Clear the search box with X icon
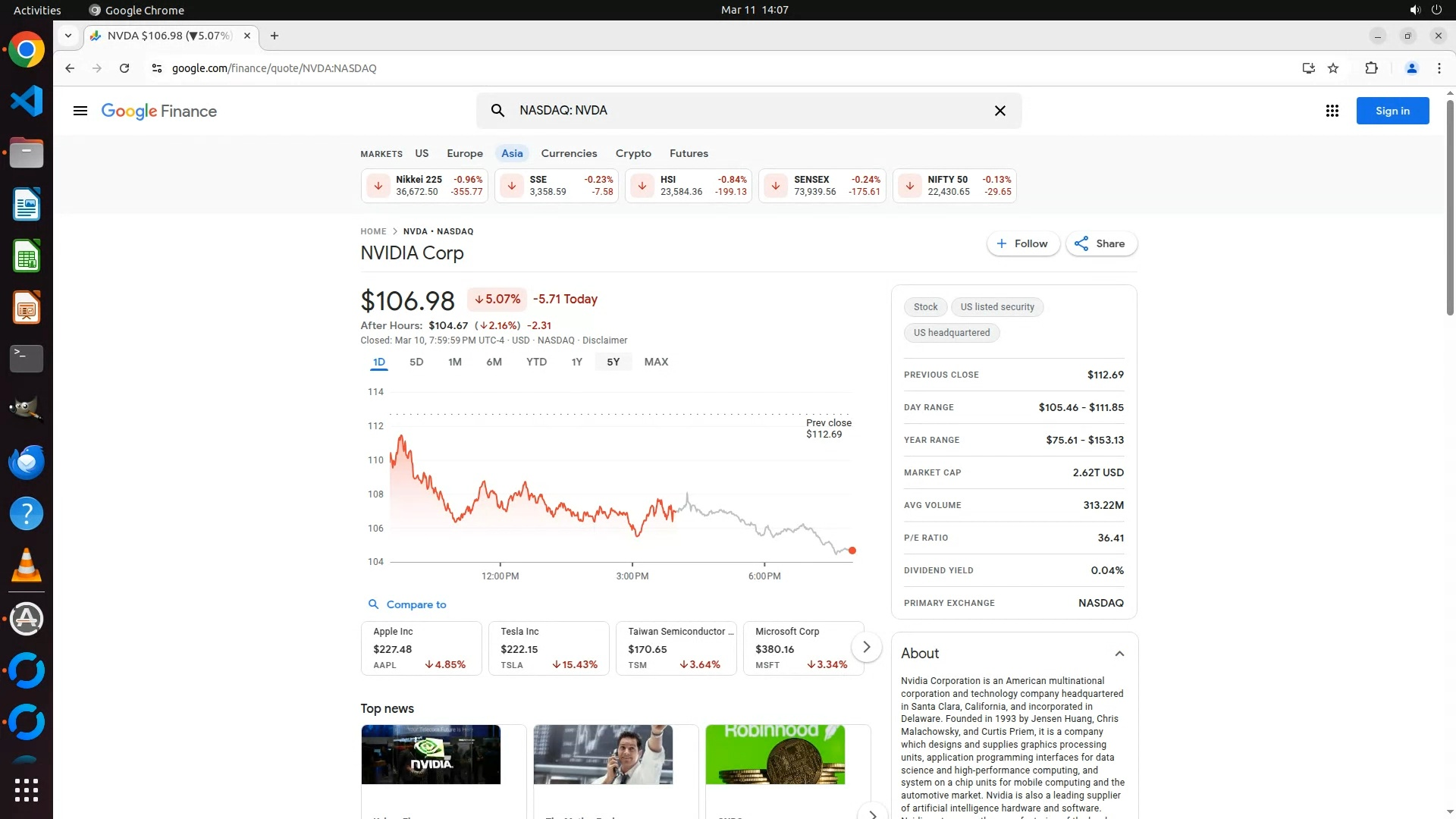The width and height of the screenshot is (1456, 819). (999, 111)
